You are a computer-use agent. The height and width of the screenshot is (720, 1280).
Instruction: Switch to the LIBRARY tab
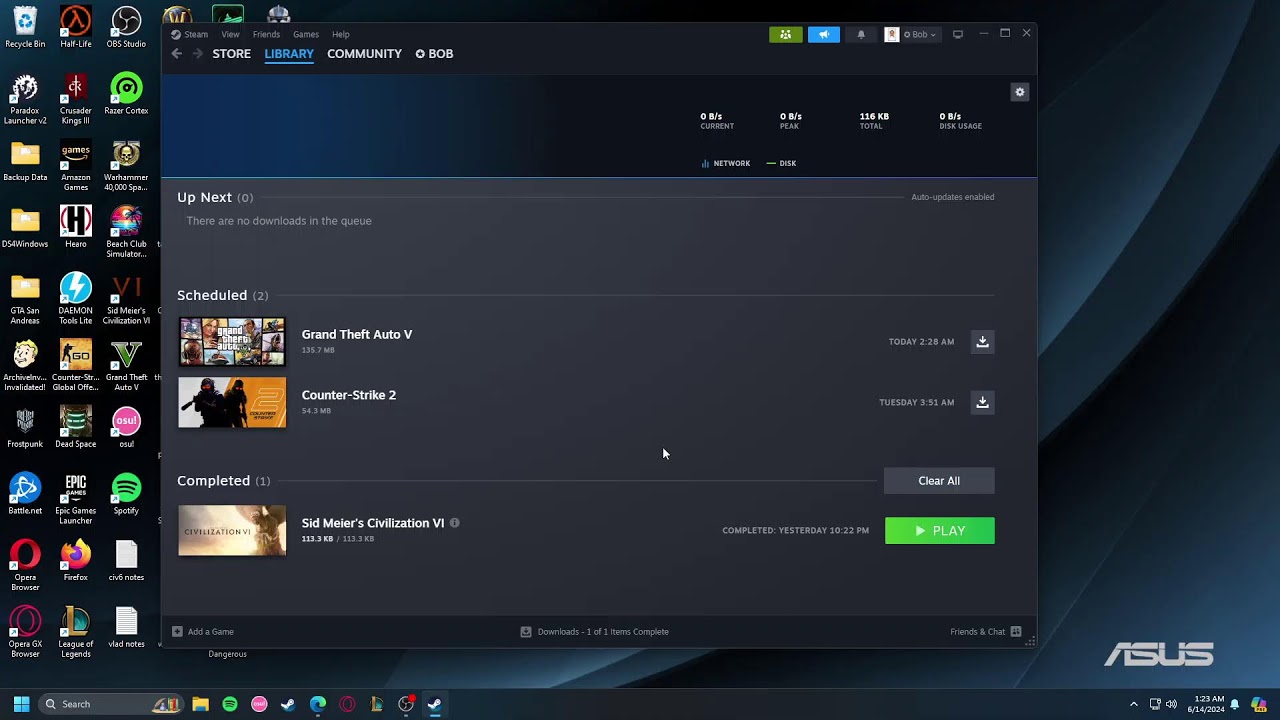pyautogui.click(x=289, y=54)
